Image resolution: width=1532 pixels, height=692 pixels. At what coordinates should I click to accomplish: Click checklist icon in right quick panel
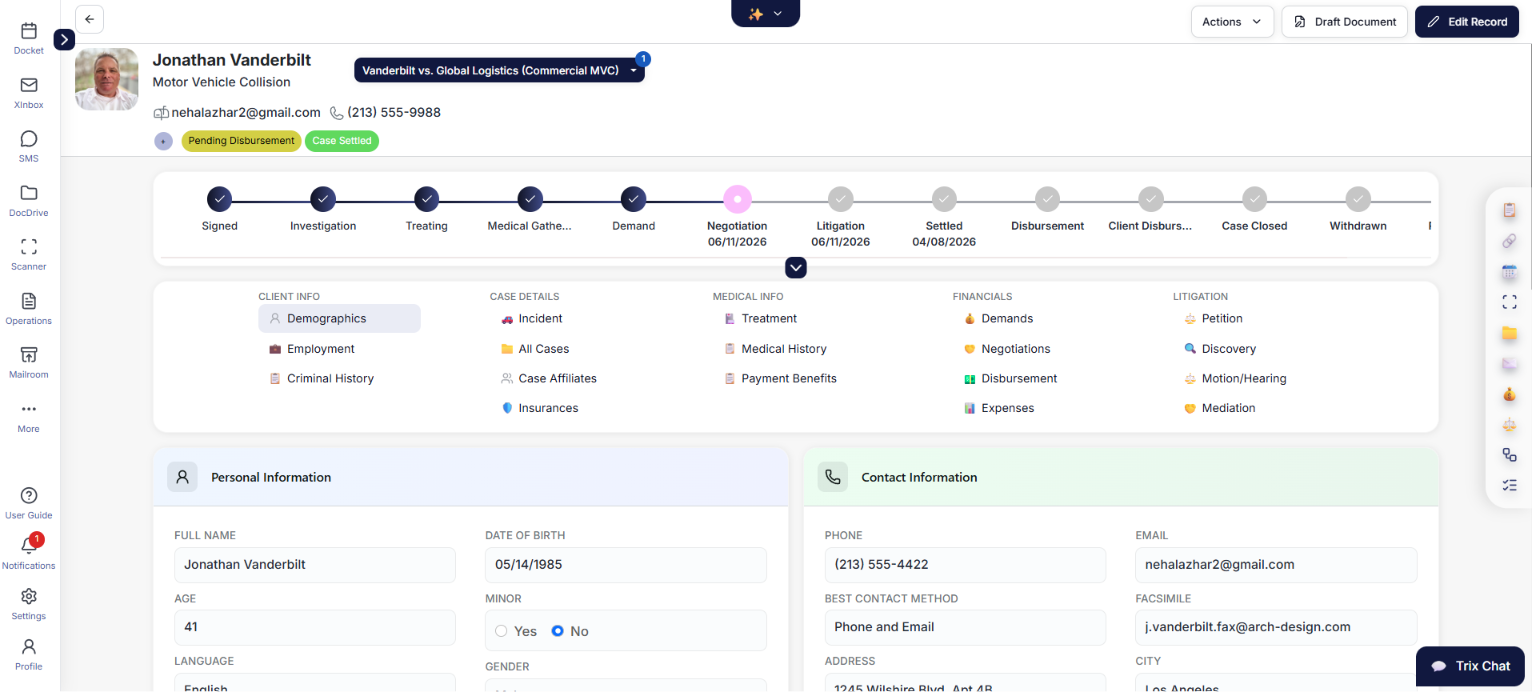1509,485
